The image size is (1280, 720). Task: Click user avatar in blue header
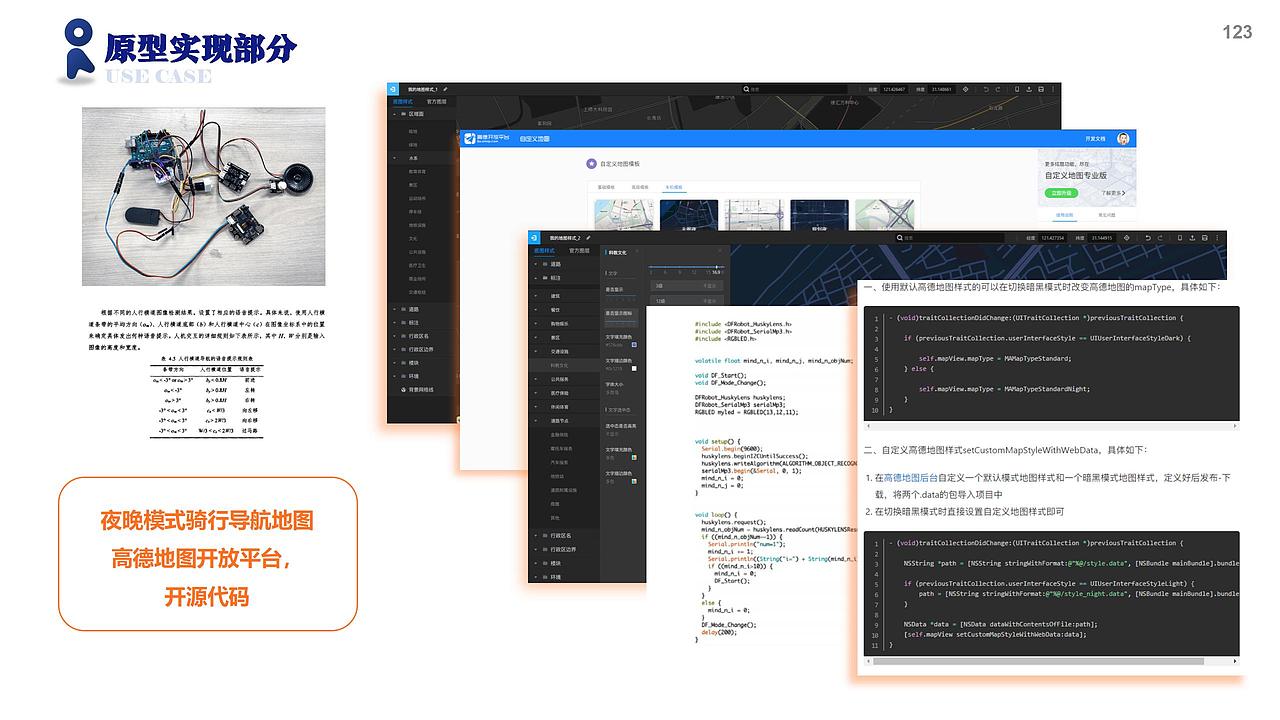tap(1123, 138)
